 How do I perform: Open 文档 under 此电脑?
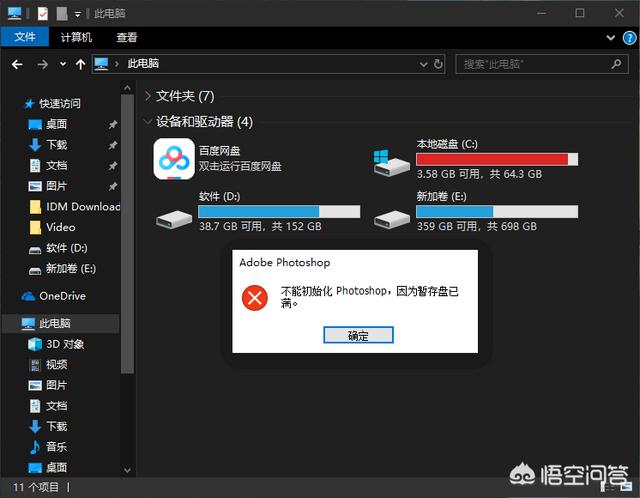(x=56, y=406)
